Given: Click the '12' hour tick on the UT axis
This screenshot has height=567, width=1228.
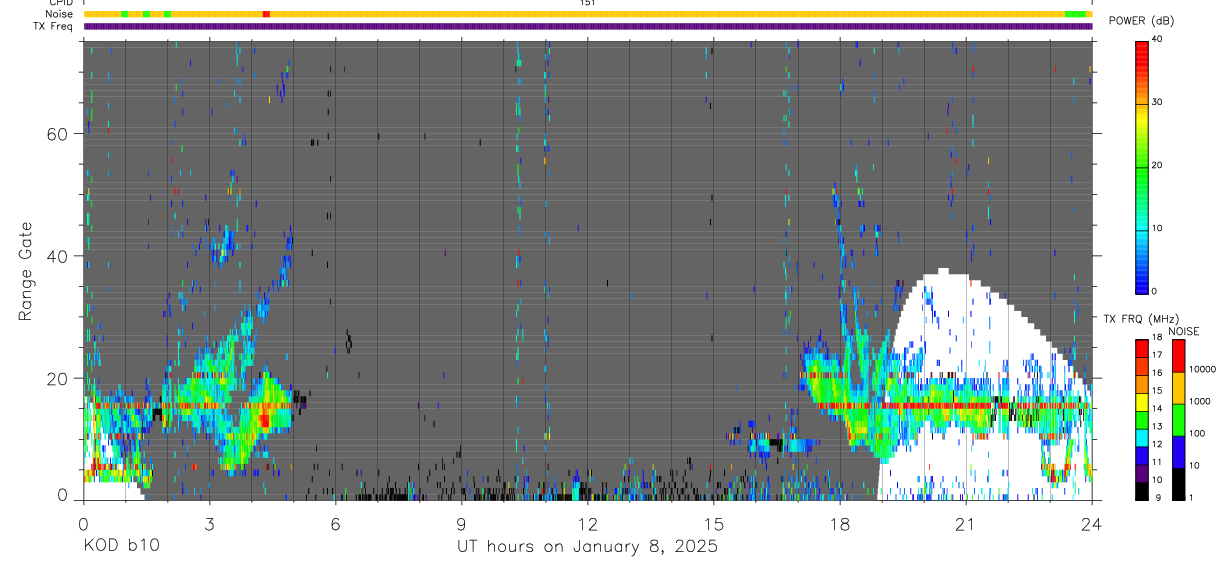Looking at the screenshot, I should coord(587,523).
